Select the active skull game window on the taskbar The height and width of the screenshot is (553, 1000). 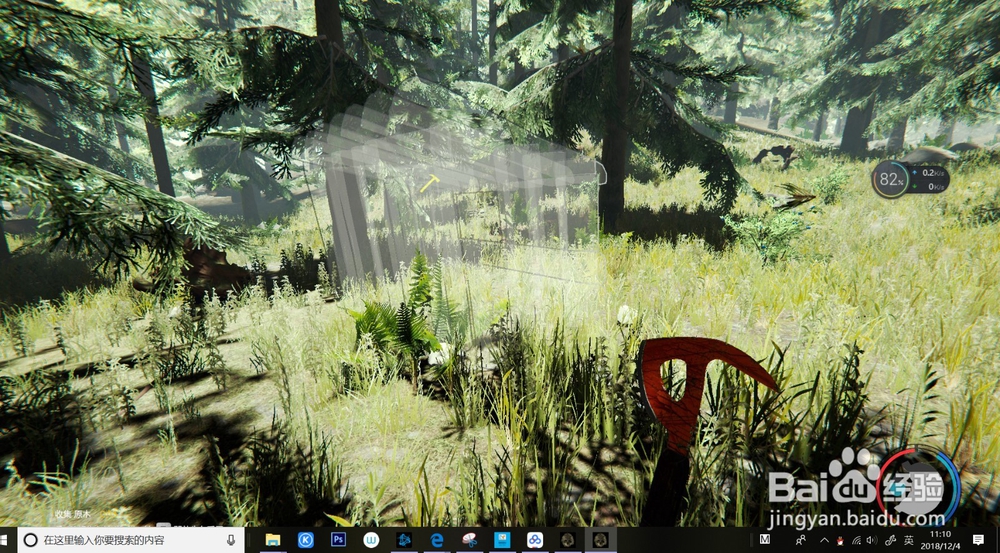point(600,540)
